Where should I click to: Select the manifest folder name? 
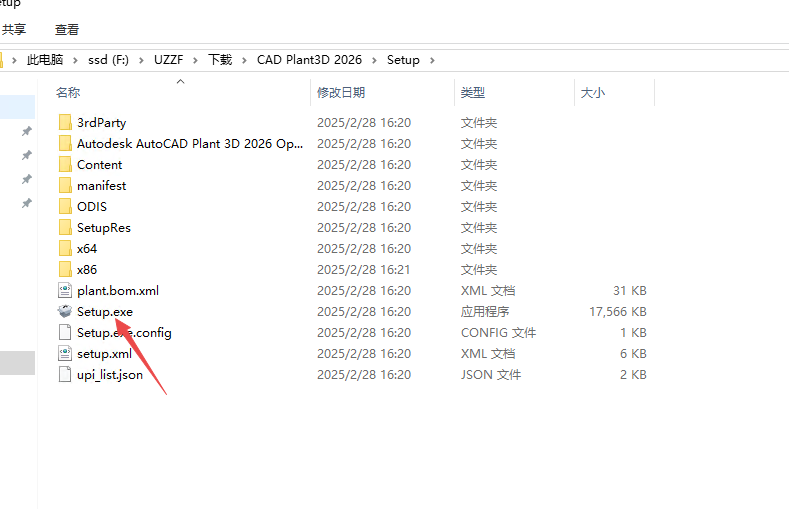[102, 186]
